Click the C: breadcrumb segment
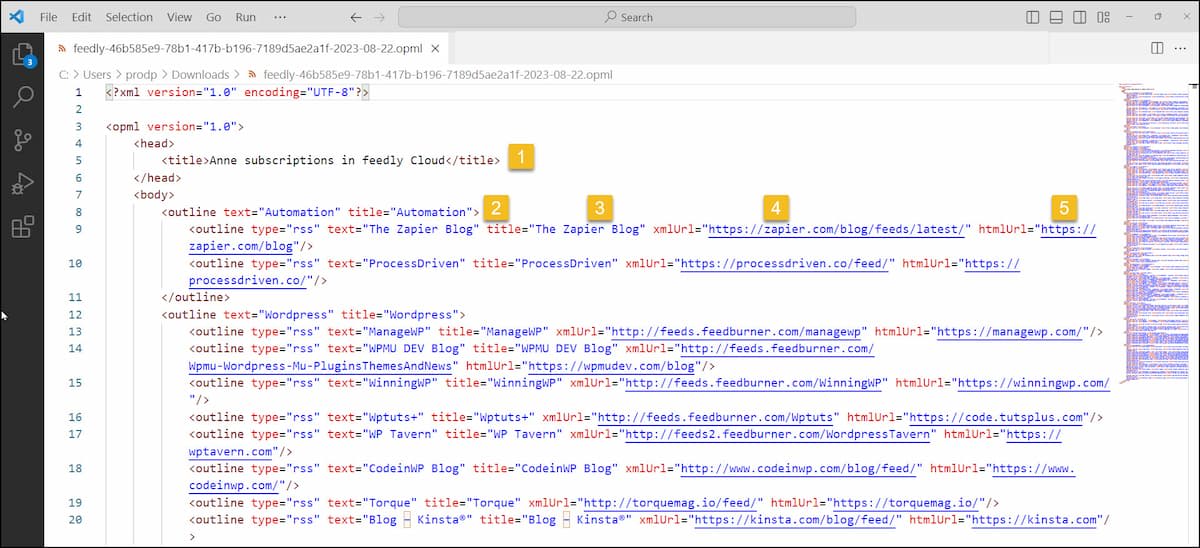The width and height of the screenshot is (1200, 548). [63, 74]
